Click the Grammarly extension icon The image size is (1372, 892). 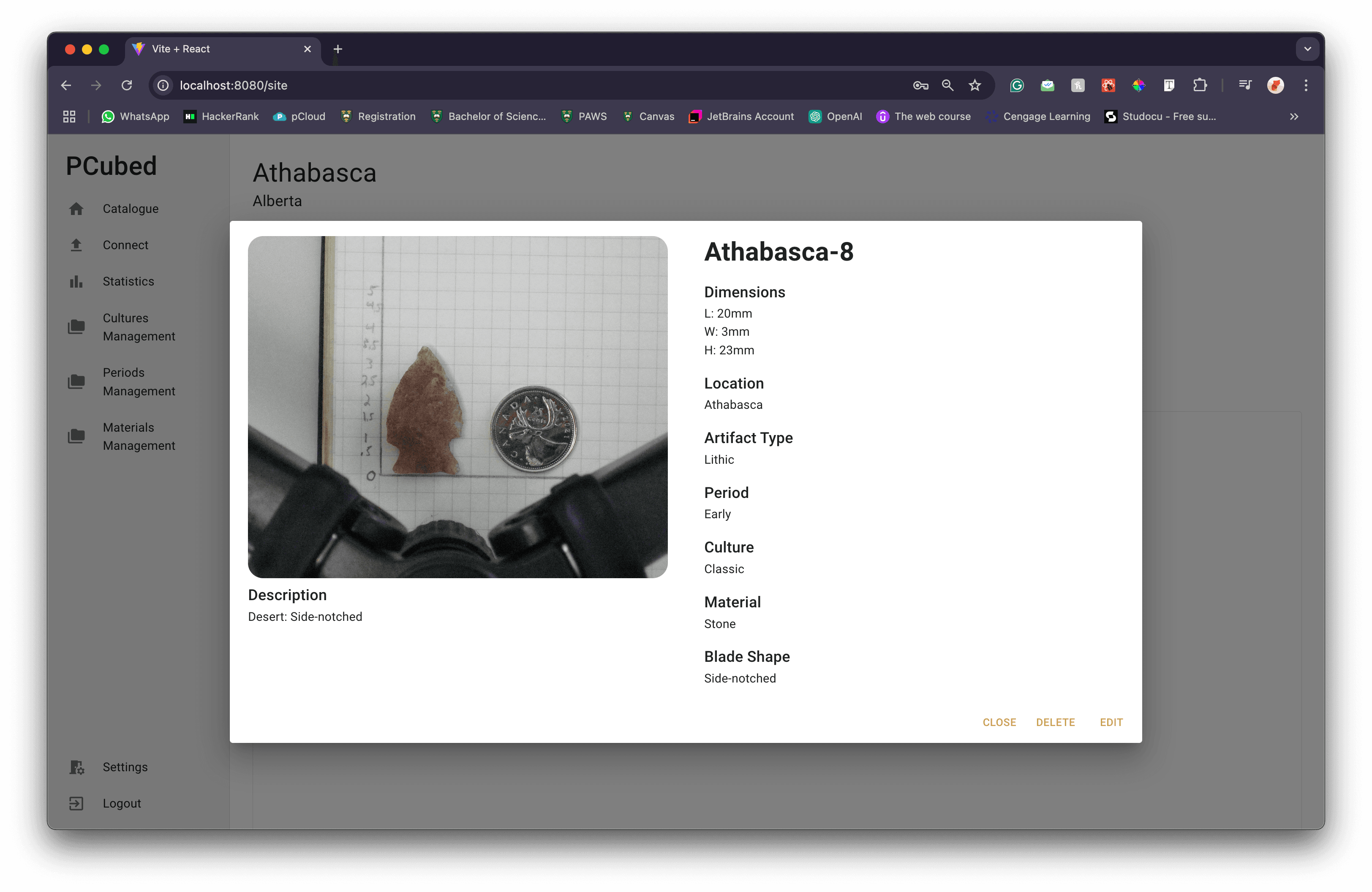[x=1017, y=85]
